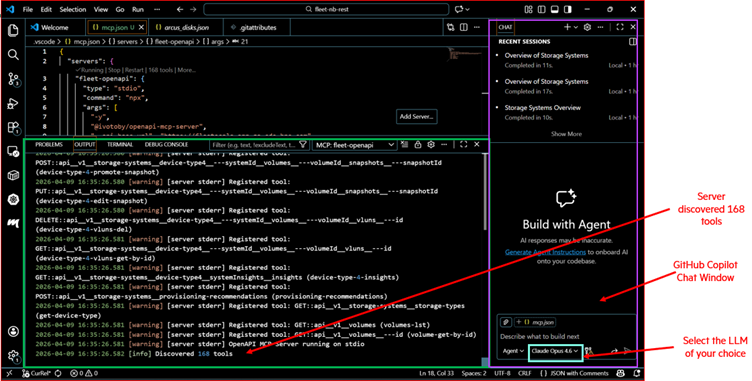
Task: Toggle the bottom panel visibility
Action: pos(554,9)
